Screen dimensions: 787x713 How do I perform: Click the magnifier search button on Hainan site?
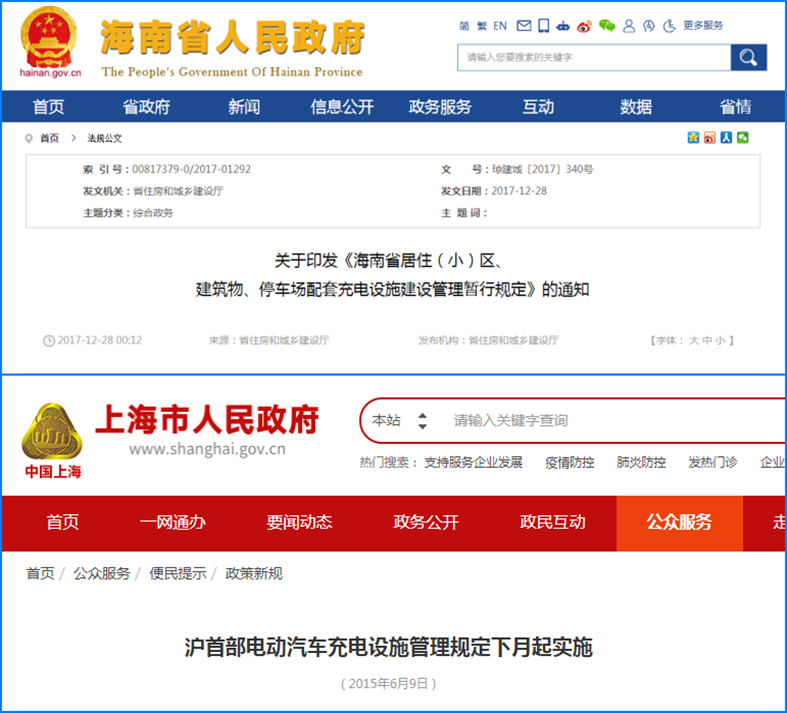[748, 58]
